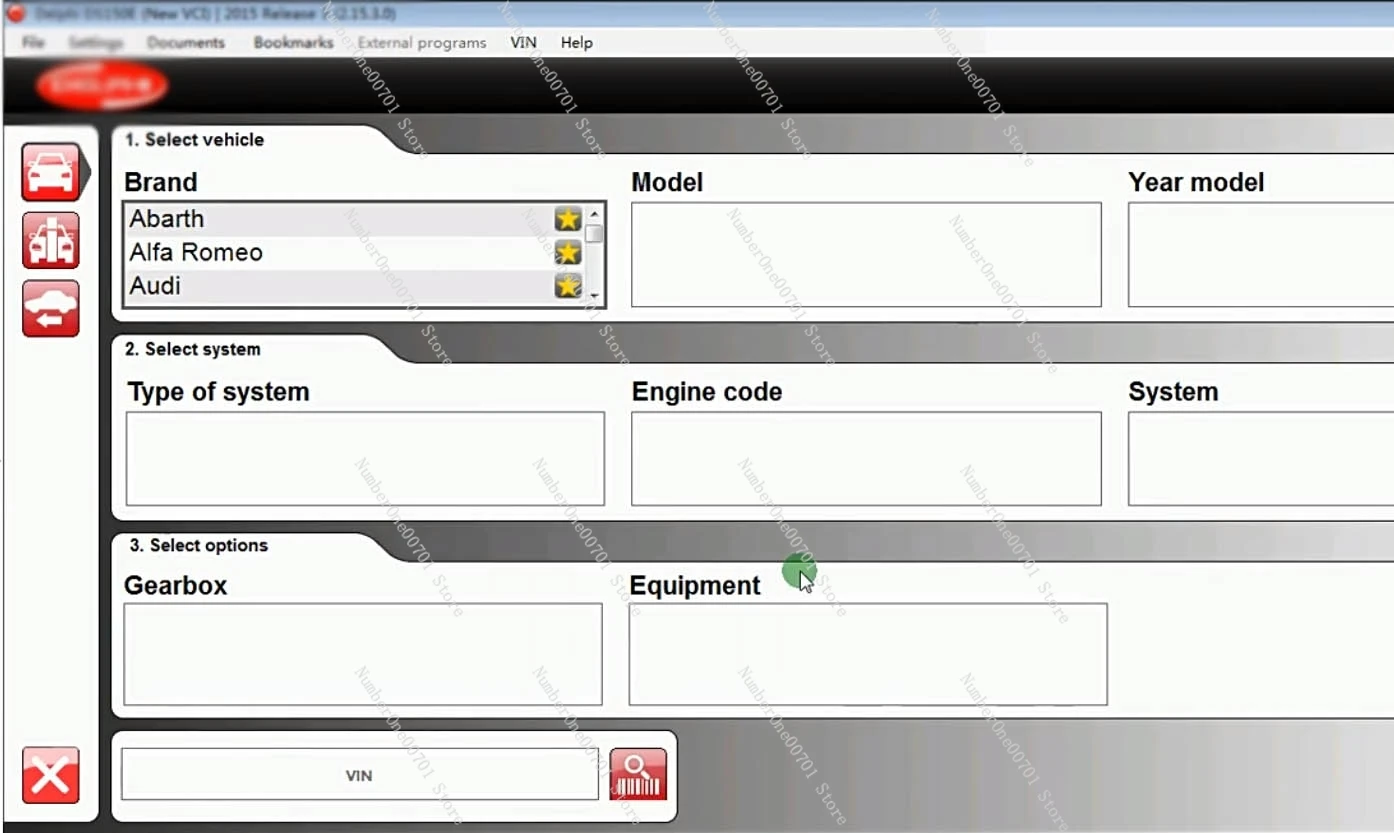This screenshot has height=833, width=1394.
Task: Select Audi in the Brand list
Action: point(354,286)
